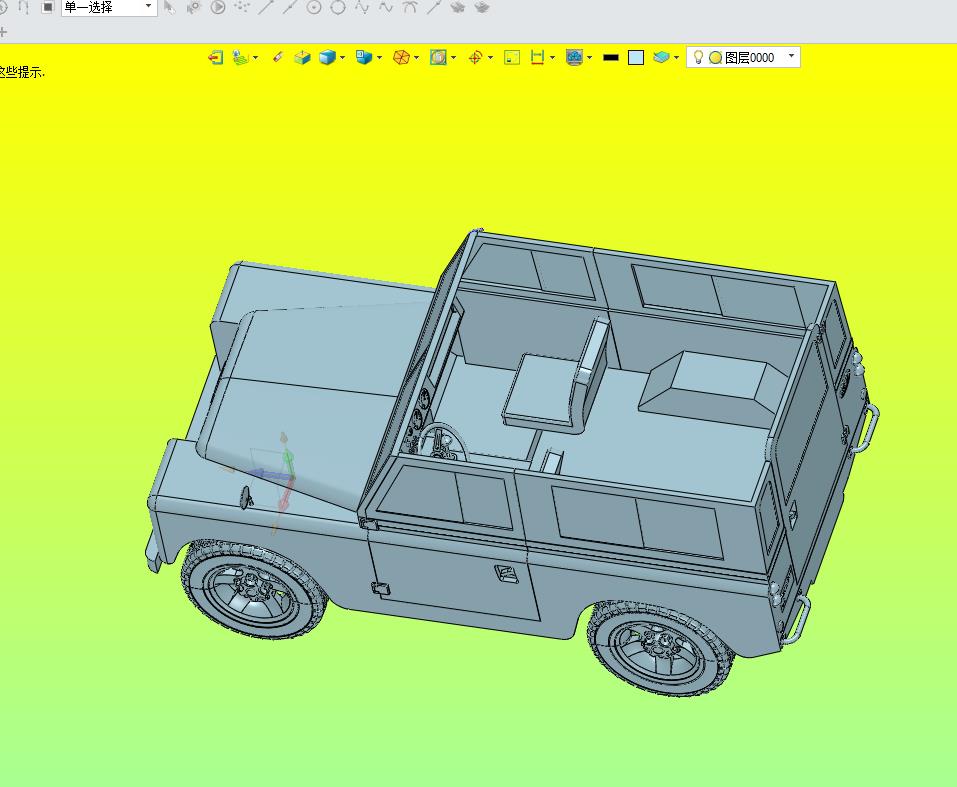The image size is (957, 787).
Task: Click the sketch plane icon
Action: tap(240, 57)
